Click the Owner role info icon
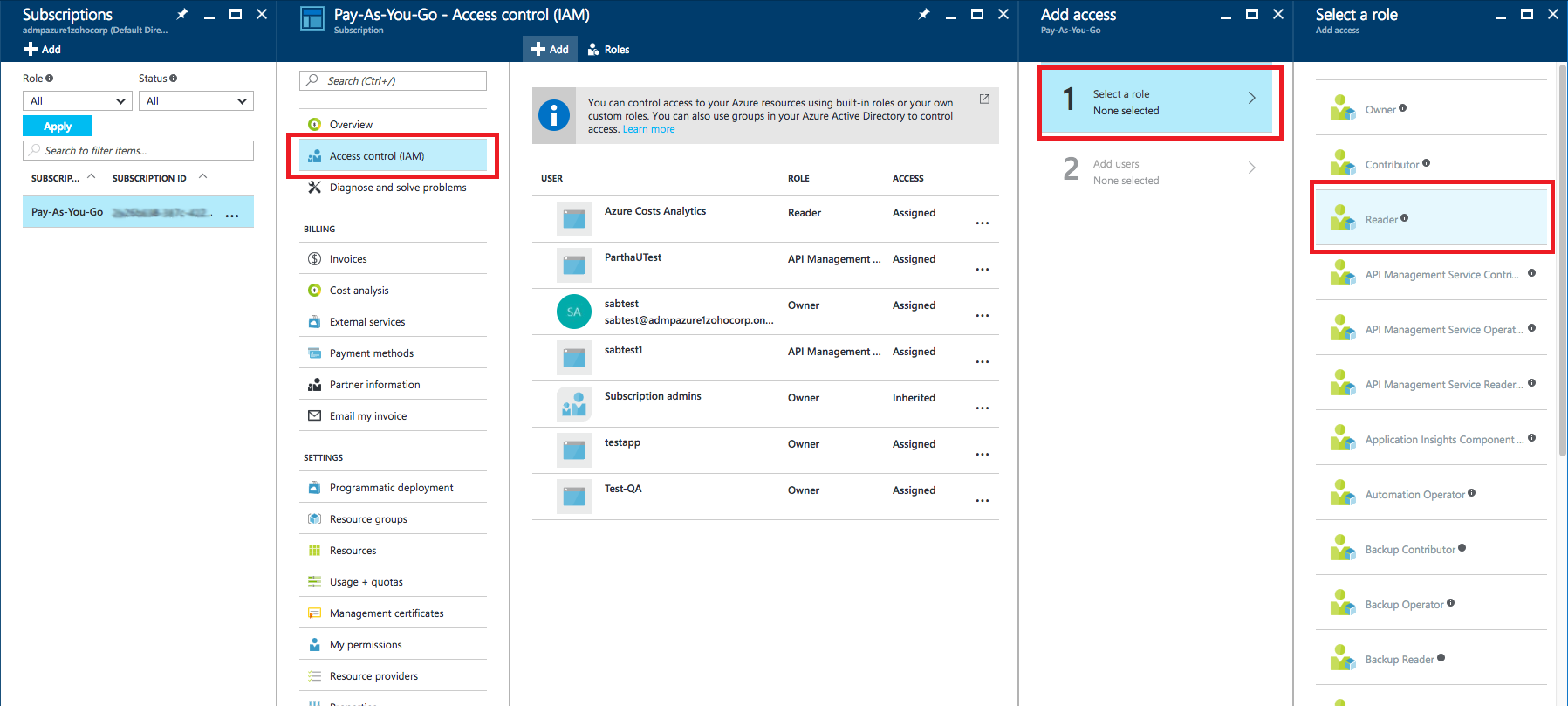 pos(1402,108)
